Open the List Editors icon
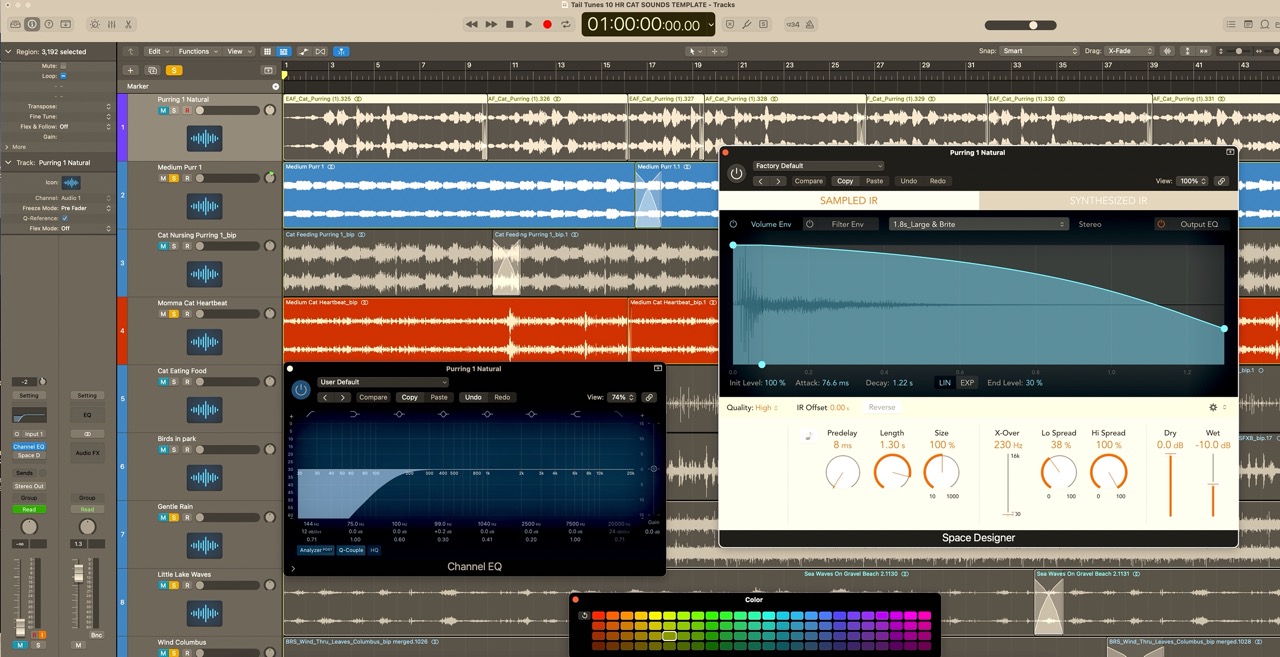This screenshot has width=1280, height=657. coord(1232,24)
